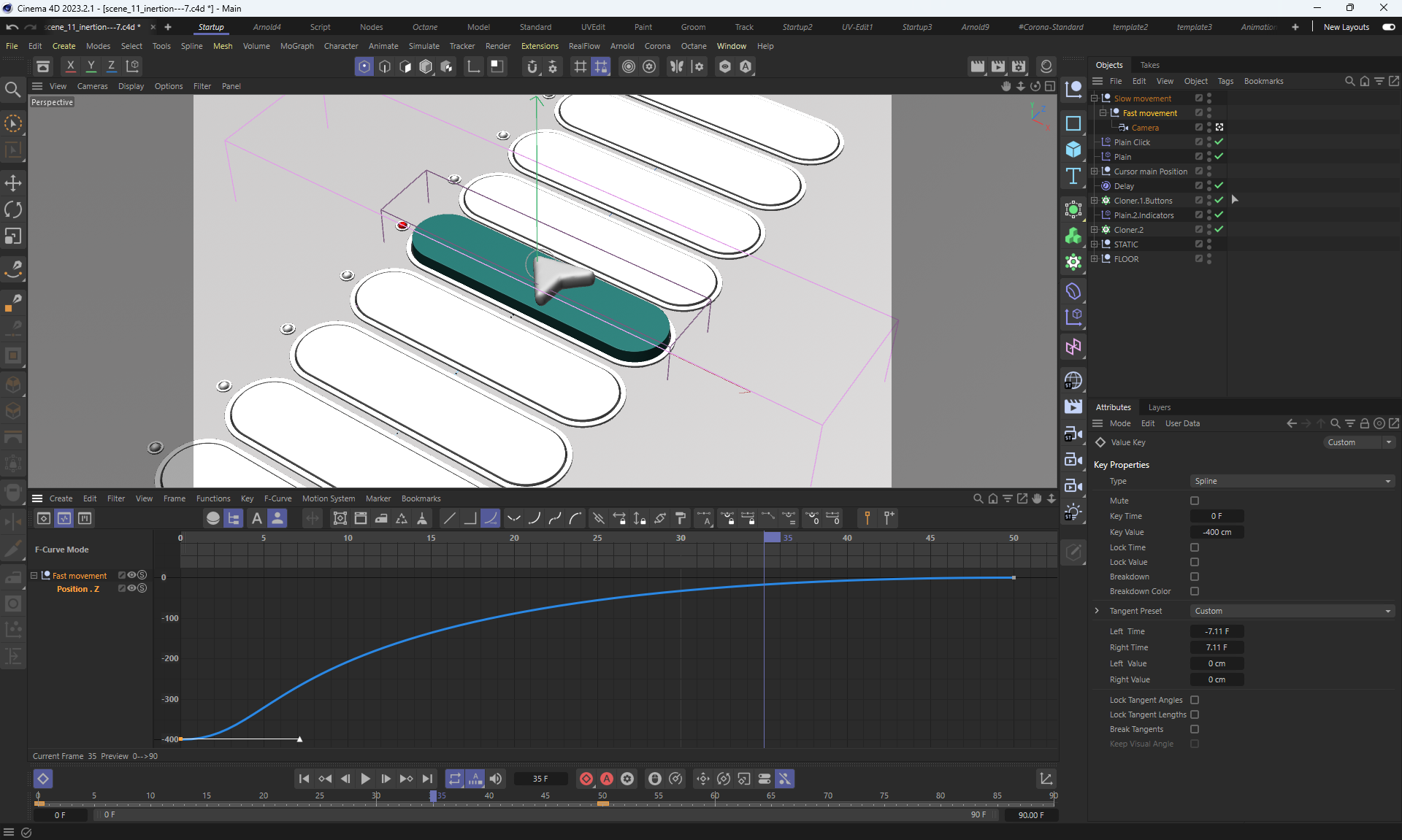Screen dimensions: 1402x840
Task: Go to start of animation
Action: tap(304, 779)
